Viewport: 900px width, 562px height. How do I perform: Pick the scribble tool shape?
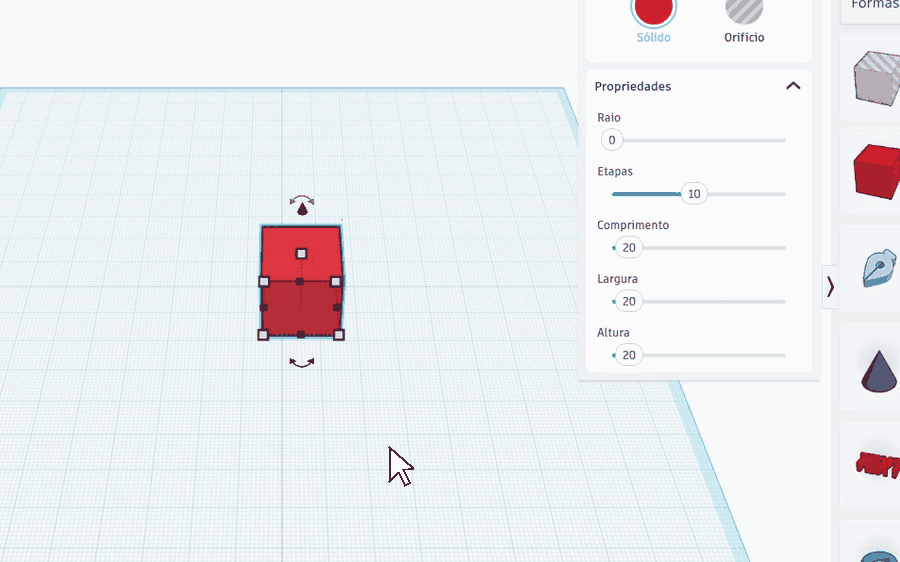coord(879,268)
